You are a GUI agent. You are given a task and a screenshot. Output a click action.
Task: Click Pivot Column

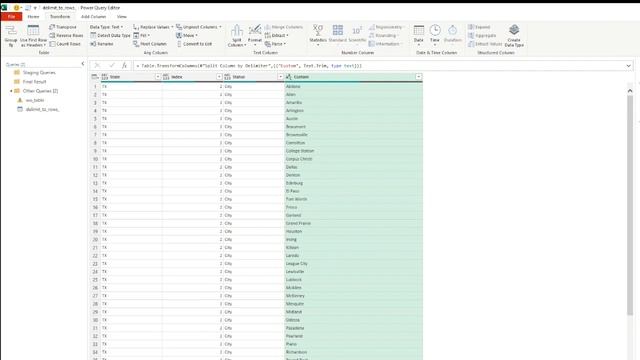pos(150,44)
